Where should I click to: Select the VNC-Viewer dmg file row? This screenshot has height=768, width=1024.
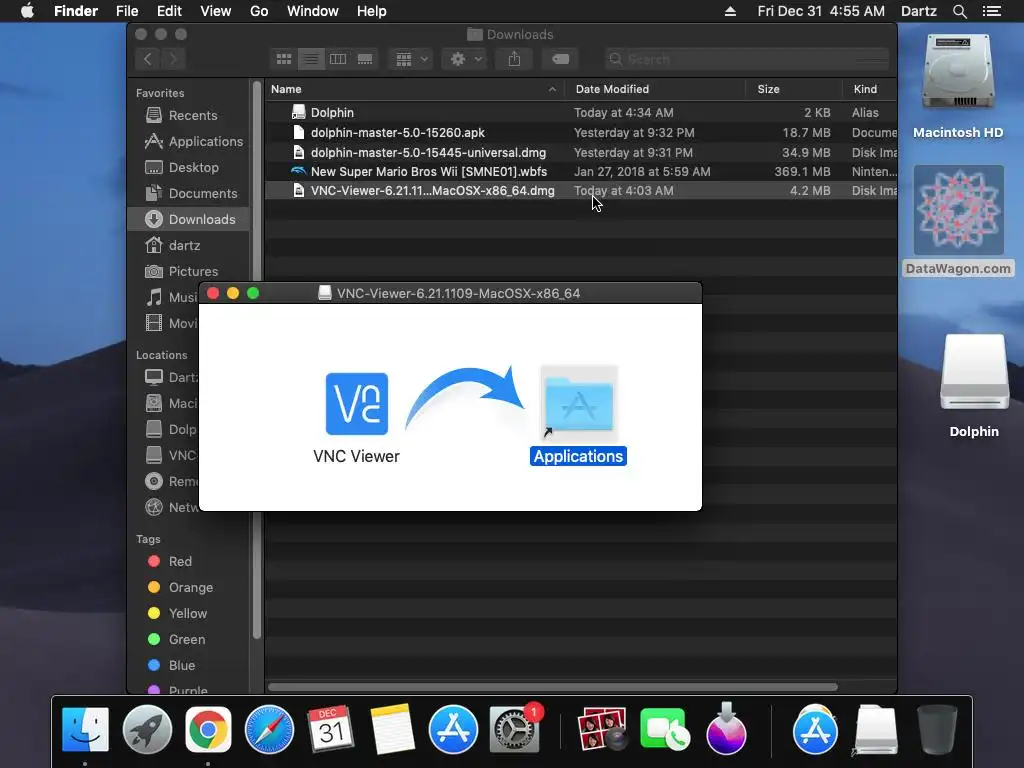[581, 191]
